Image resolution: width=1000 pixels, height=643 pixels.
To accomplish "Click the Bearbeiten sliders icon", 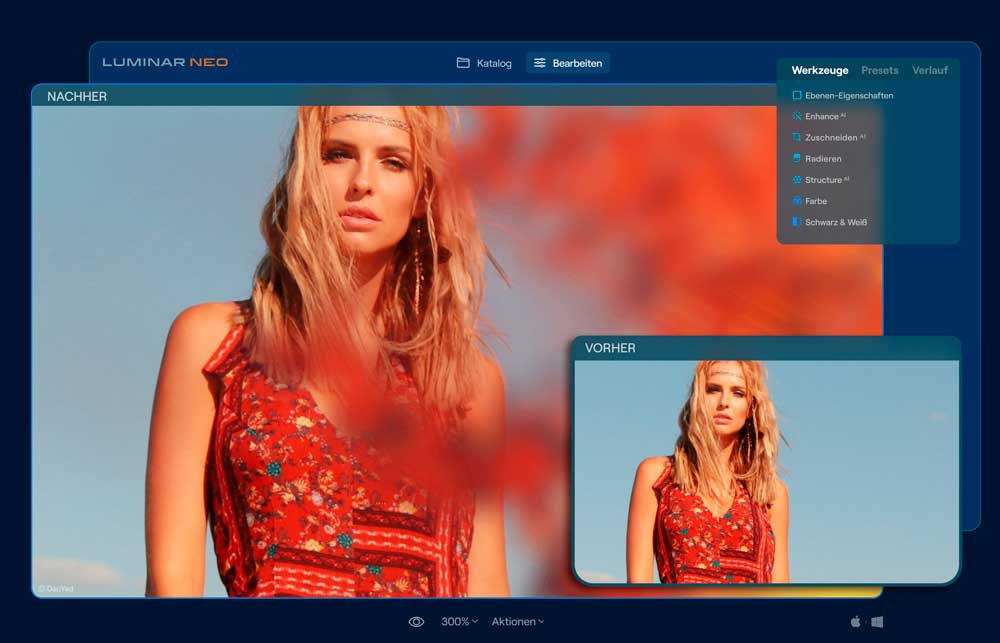I will [540, 63].
